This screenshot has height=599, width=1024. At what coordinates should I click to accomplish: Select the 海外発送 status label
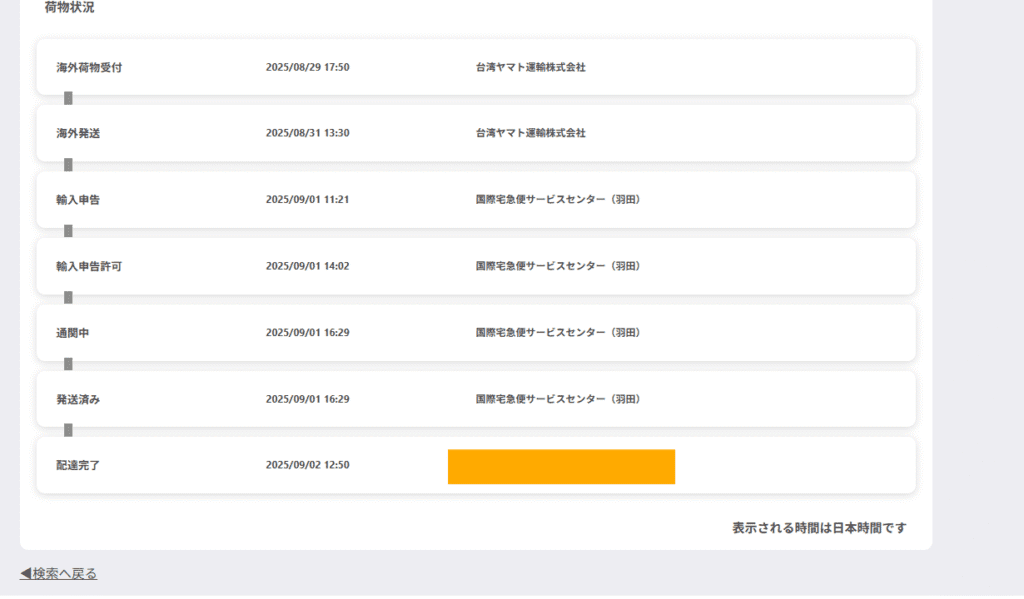[x=78, y=133]
